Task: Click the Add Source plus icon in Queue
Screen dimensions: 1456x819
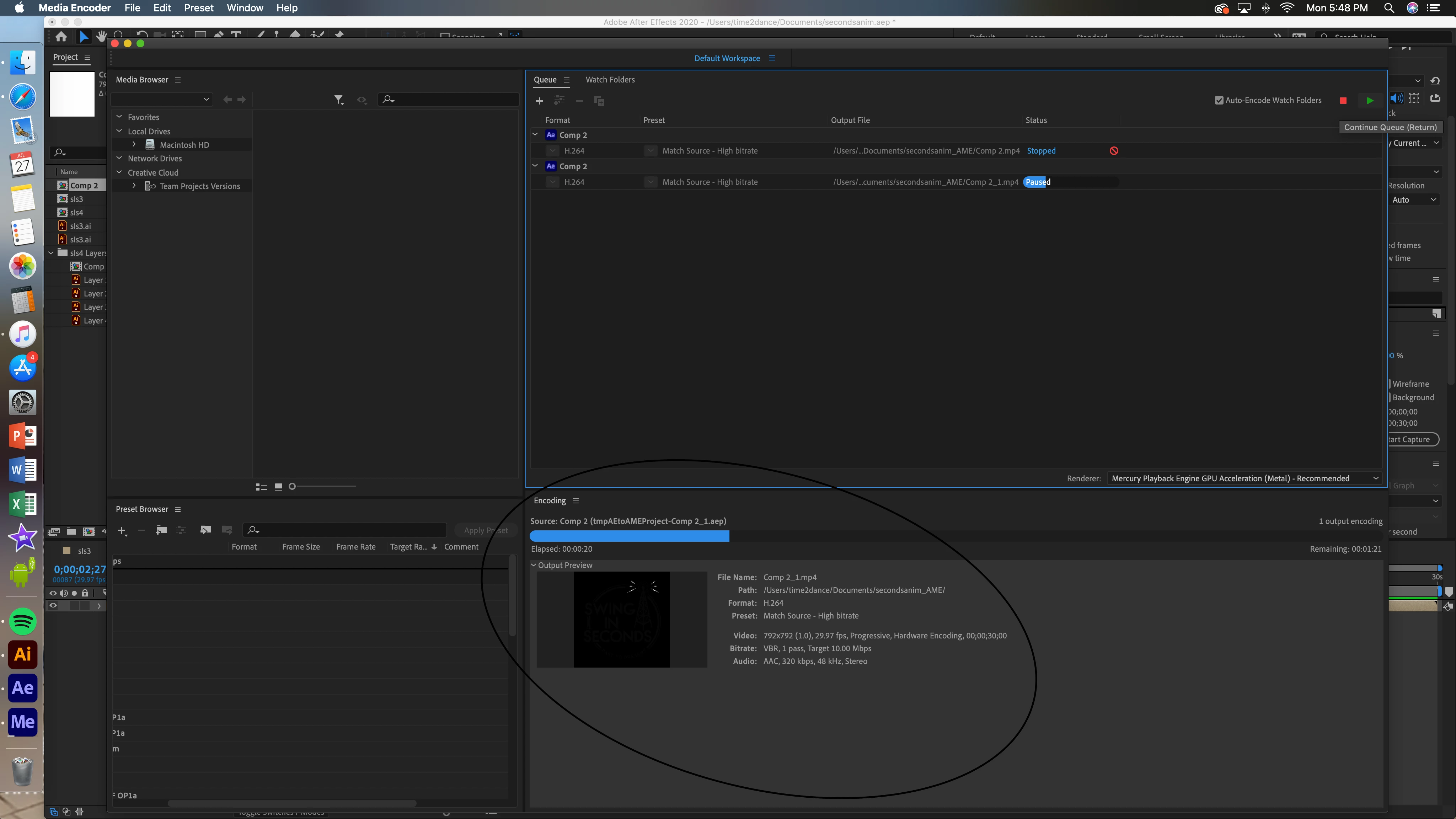Action: (x=539, y=101)
